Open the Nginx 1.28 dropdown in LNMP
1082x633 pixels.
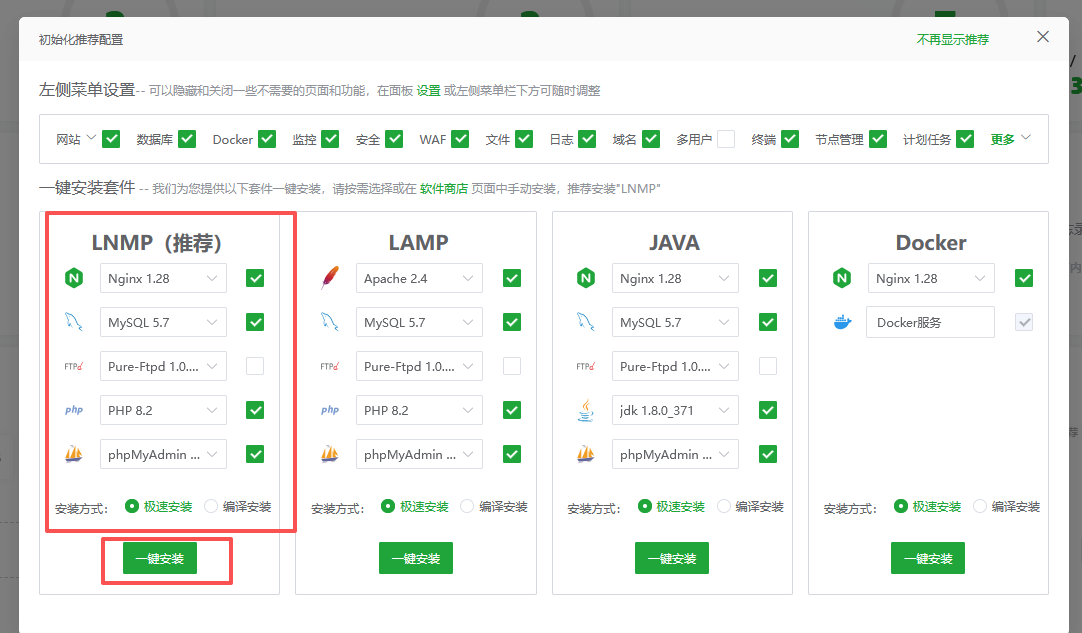click(163, 278)
